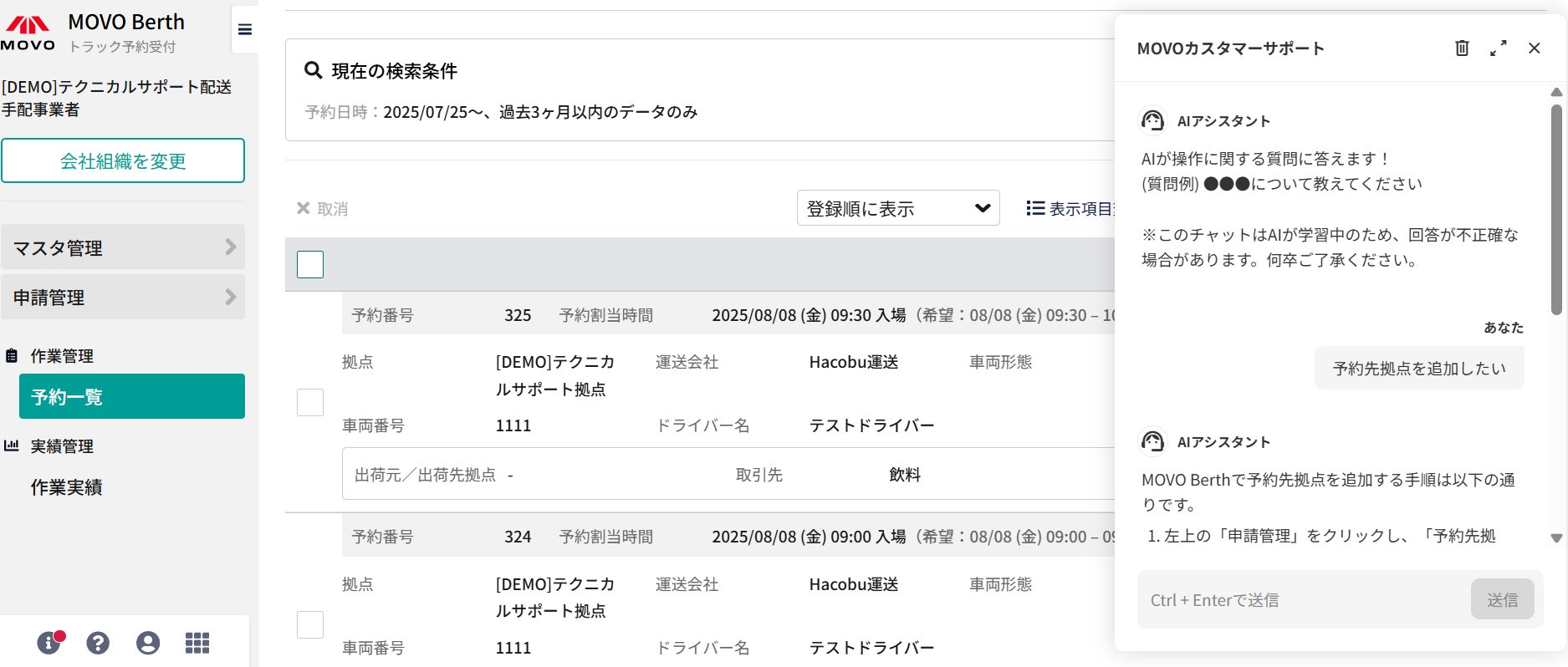This screenshot has height=667, width=1568.
Task: Select the 作業管理 section heading
Action: (x=62, y=356)
